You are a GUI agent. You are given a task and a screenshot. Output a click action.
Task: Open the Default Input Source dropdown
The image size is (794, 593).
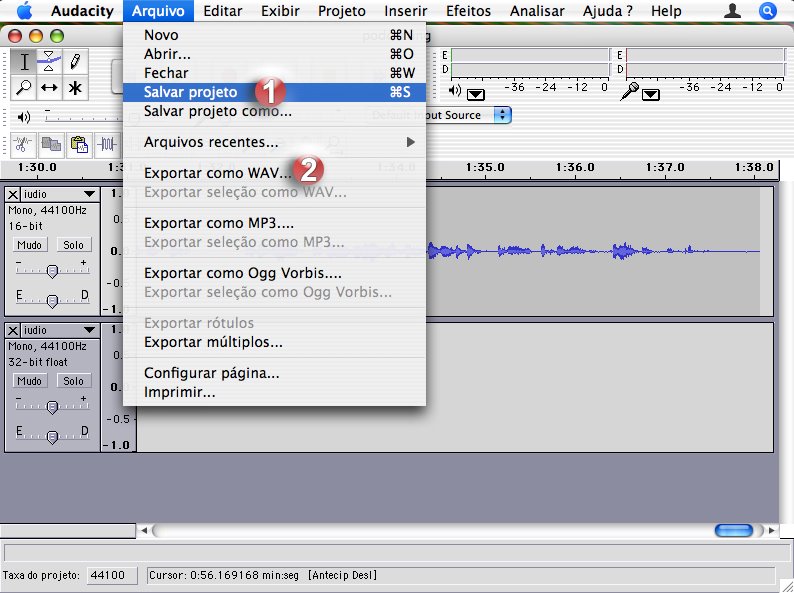502,115
